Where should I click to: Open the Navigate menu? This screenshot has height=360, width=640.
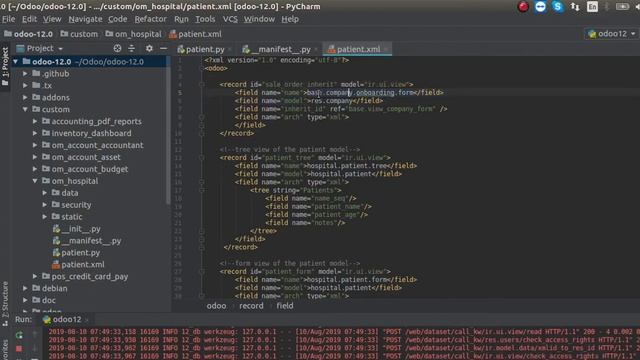tap(85, 19)
